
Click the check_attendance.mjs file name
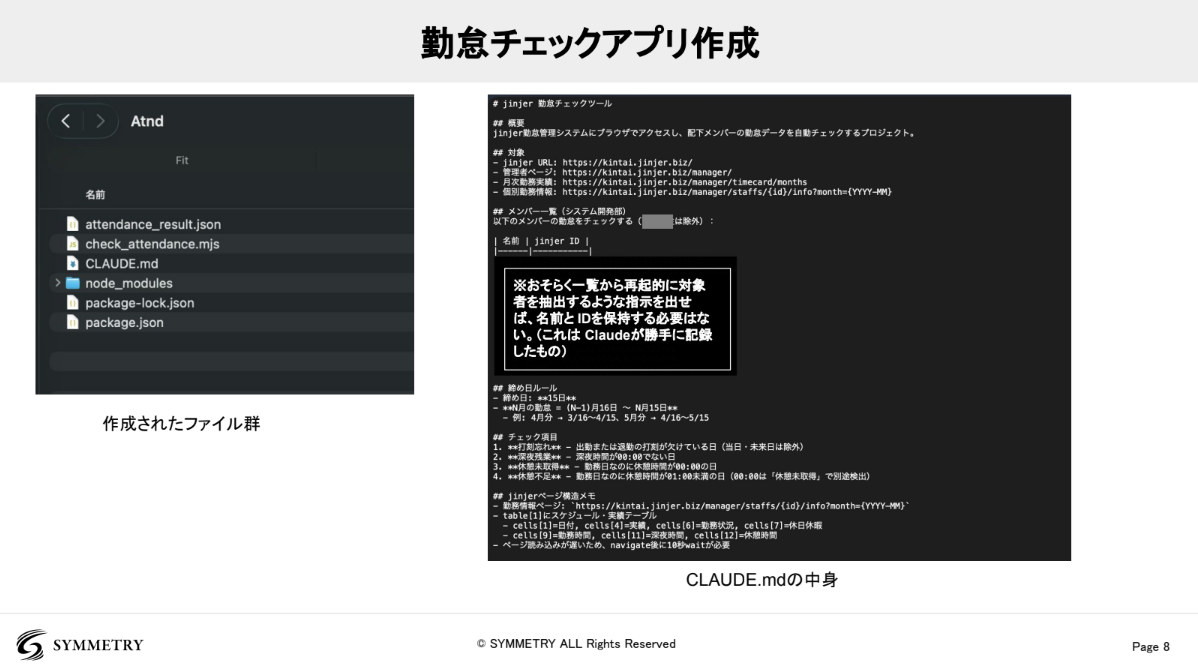point(152,244)
